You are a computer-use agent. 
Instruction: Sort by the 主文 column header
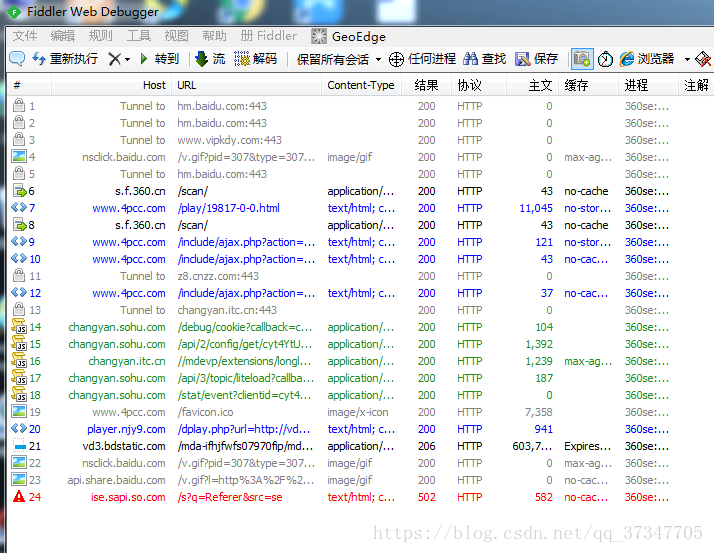(x=532, y=85)
